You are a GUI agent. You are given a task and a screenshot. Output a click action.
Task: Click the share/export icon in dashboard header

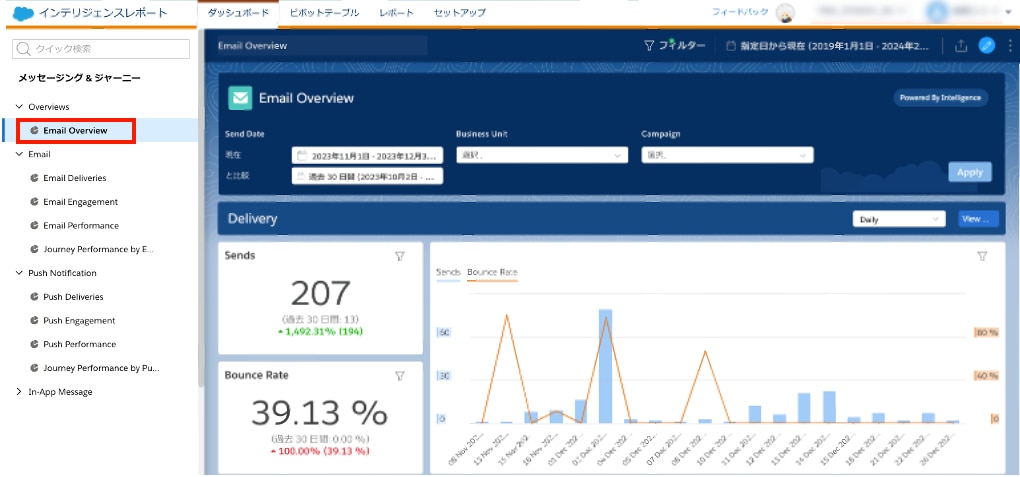tap(961, 46)
